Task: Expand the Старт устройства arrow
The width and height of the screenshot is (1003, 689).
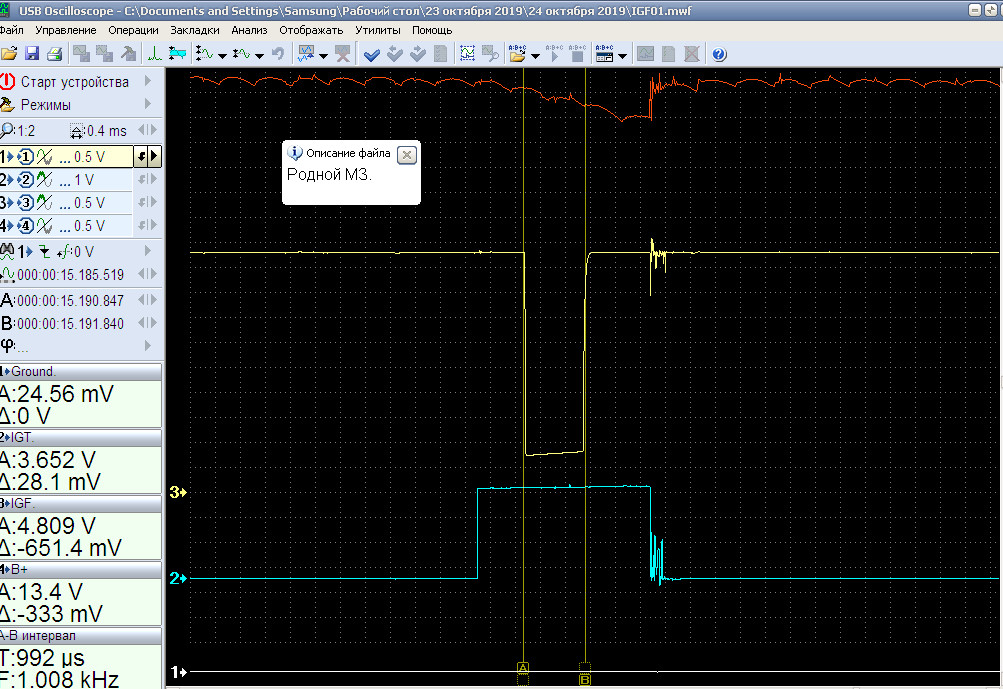Action: click(149, 81)
